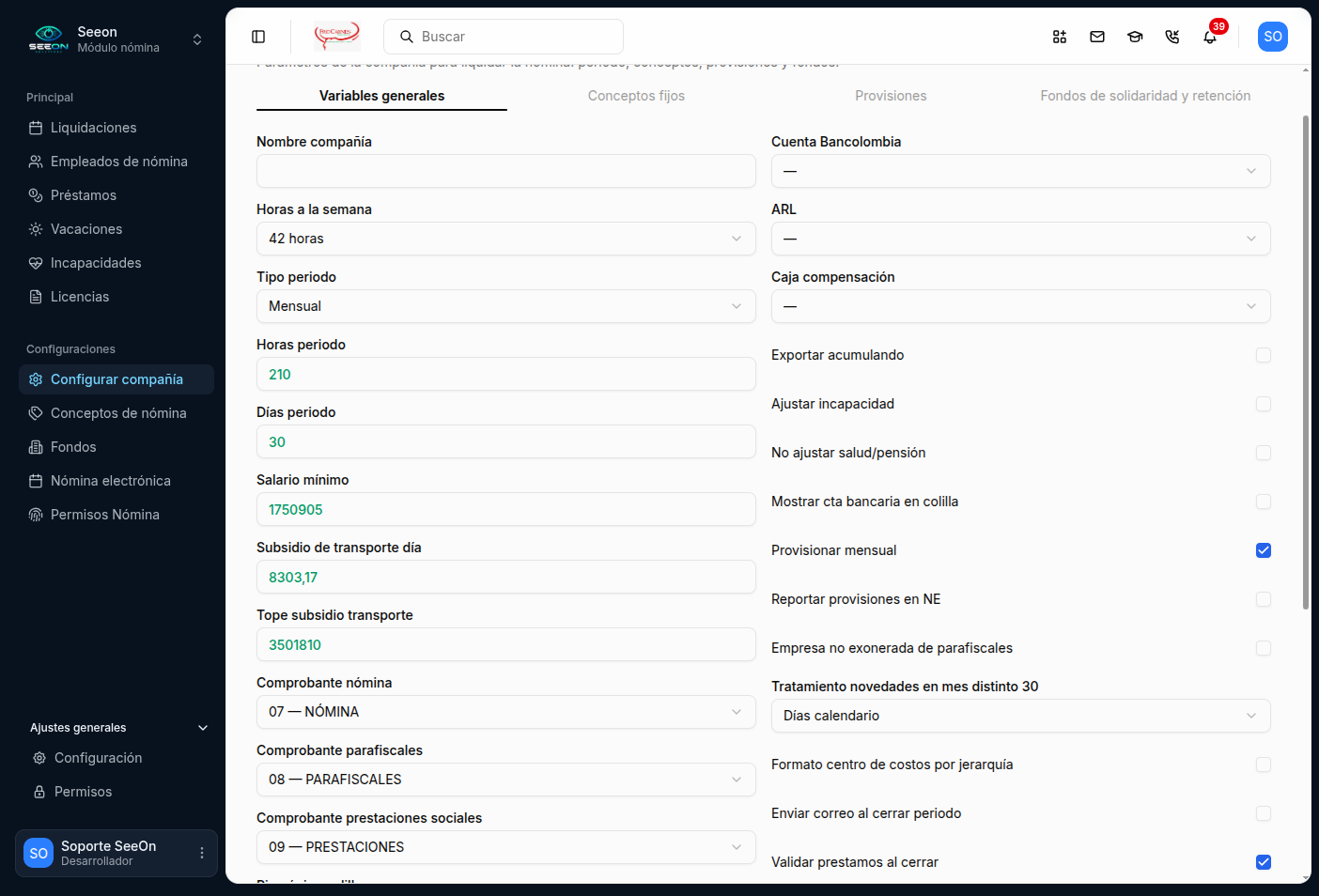The height and width of the screenshot is (896, 1319).
Task: Open Configuración under Ajustes generales
Action: tap(118, 758)
